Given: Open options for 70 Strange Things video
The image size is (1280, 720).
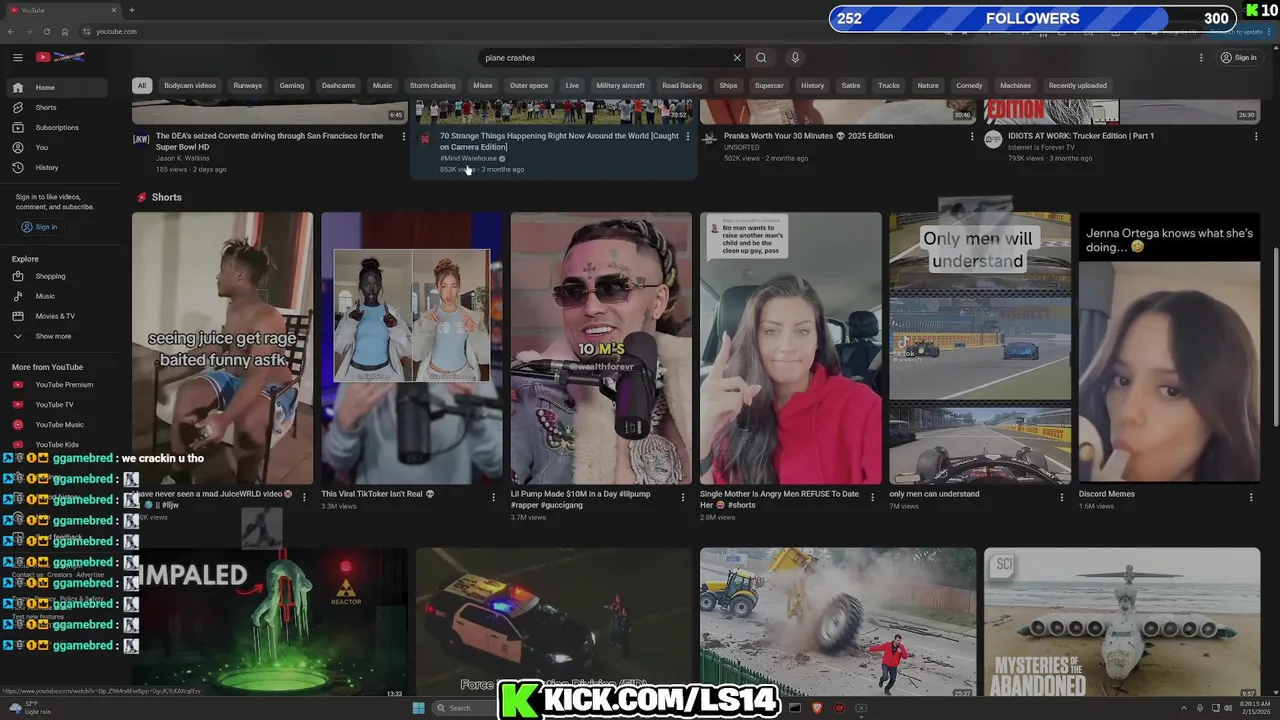Looking at the screenshot, I should pos(687,136).
